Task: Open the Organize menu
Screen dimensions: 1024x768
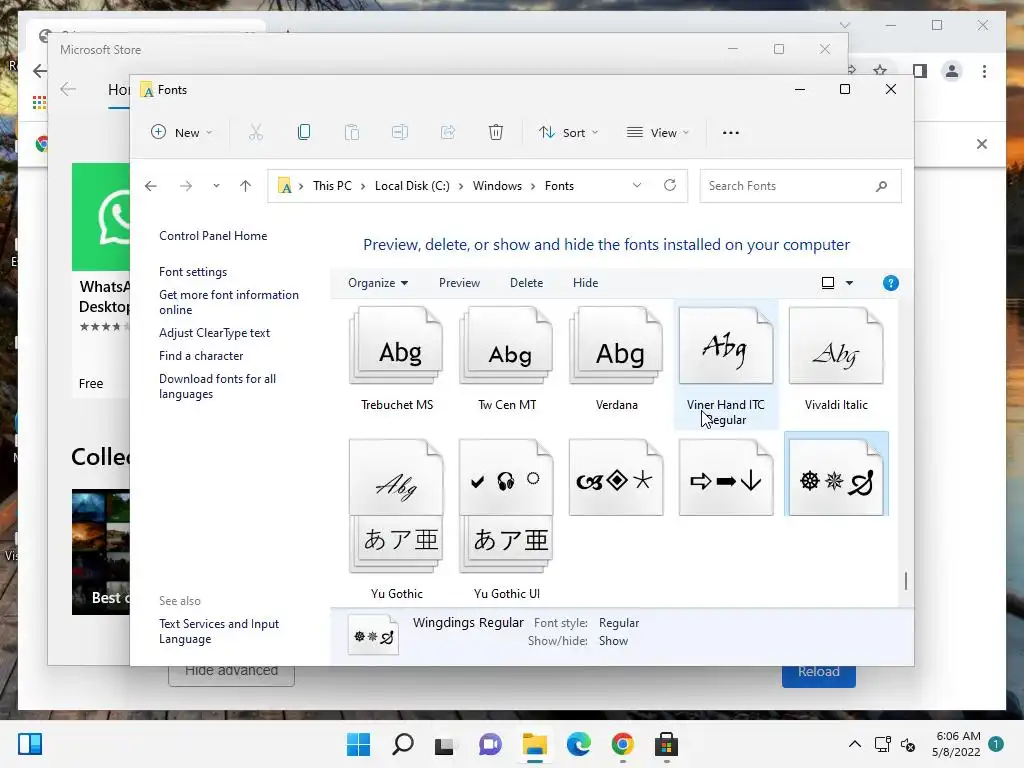Action: point(377,283)
